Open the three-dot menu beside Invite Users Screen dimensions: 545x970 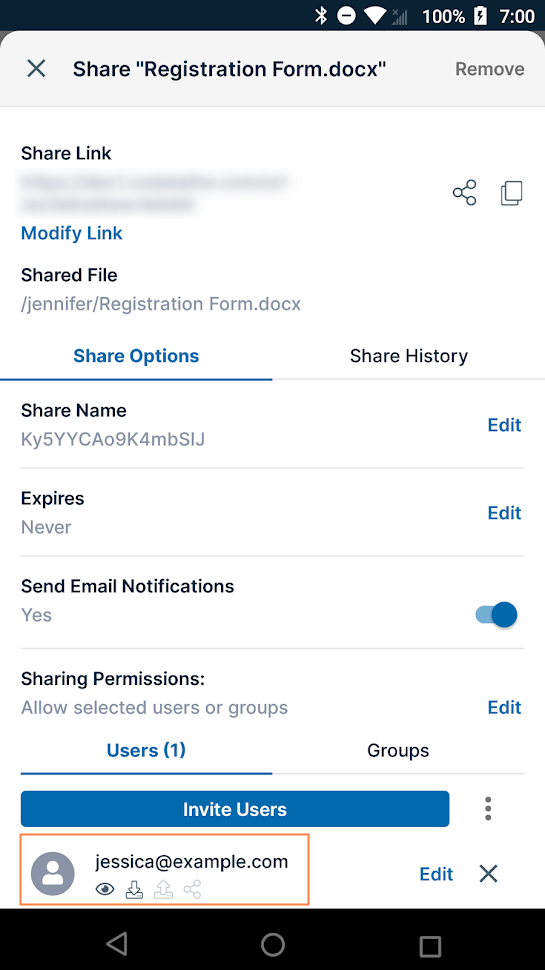(x=488, y=809)
